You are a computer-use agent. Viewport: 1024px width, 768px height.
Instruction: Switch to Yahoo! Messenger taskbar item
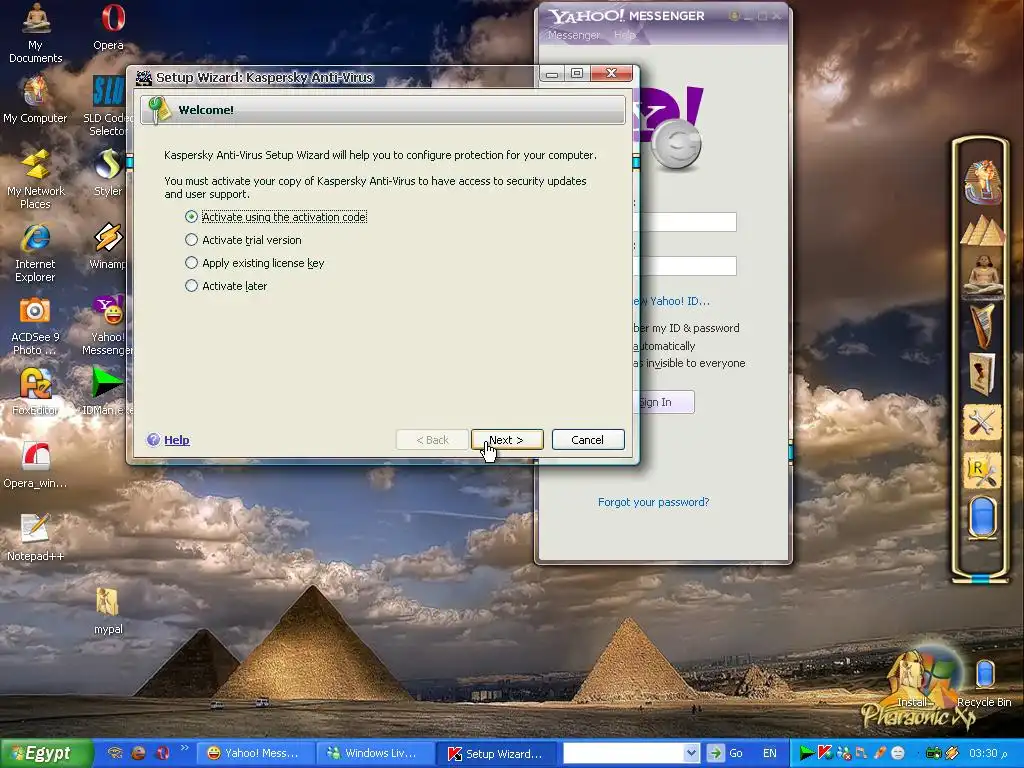(x=254, y=753)
